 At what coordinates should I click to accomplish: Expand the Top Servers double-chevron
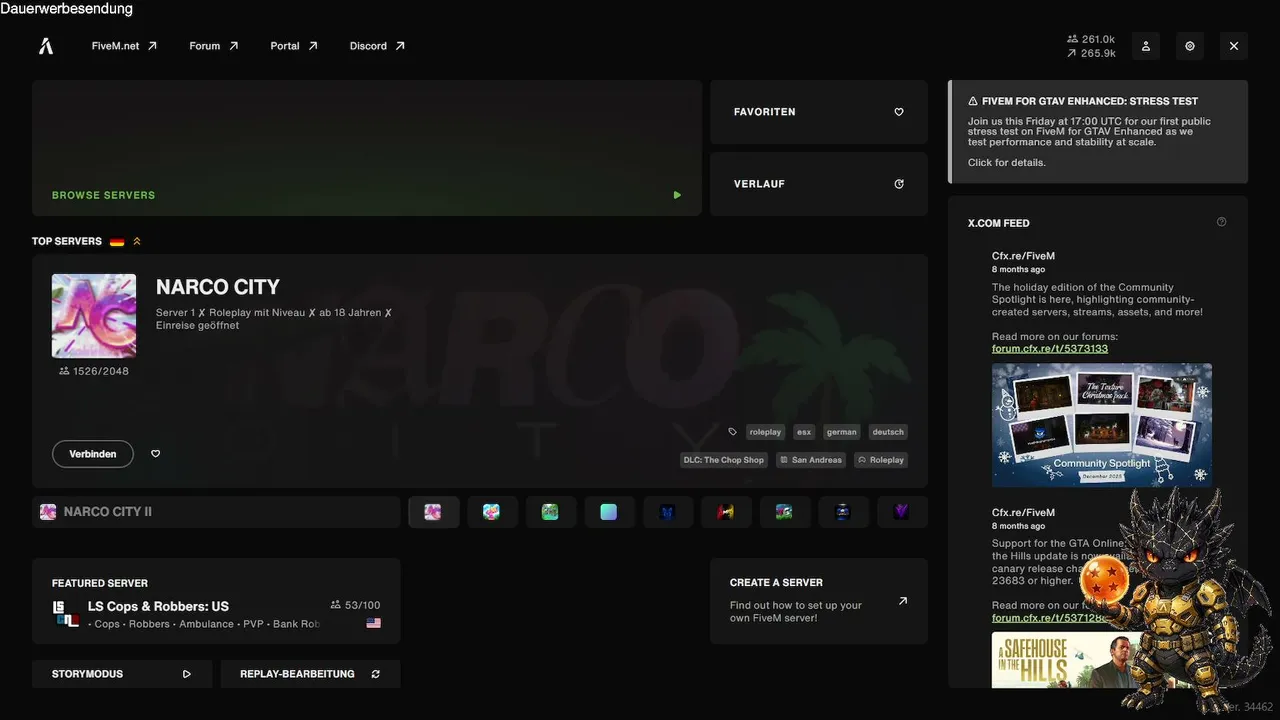coord(137,241)
